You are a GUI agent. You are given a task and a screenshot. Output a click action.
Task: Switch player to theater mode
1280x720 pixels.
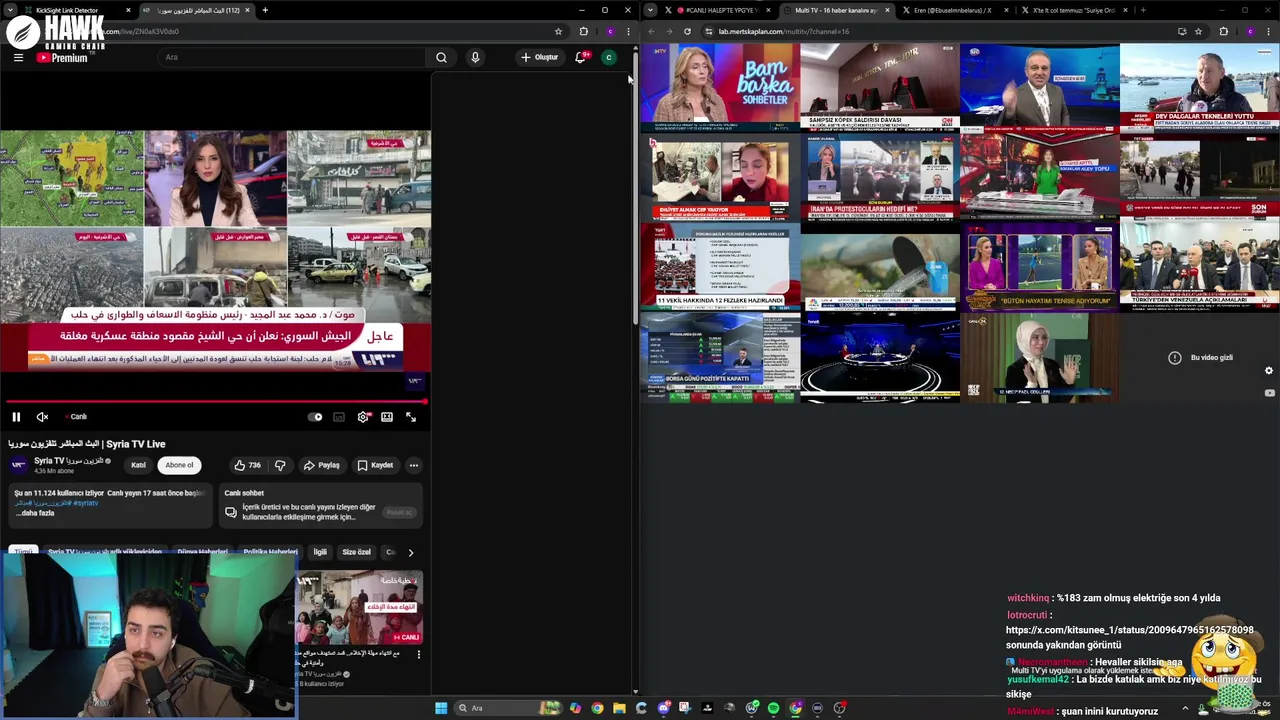click(387, 417)
